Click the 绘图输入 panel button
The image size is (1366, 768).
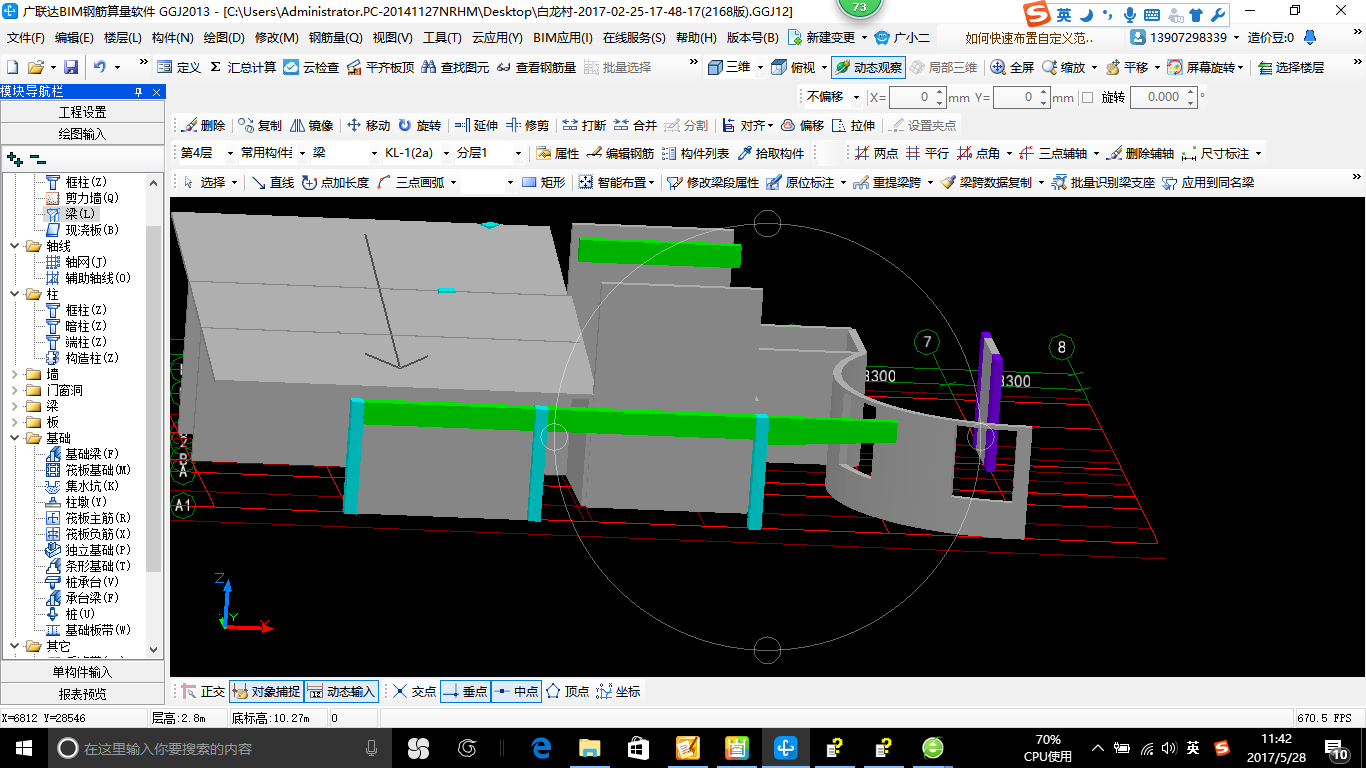point(82,133)
